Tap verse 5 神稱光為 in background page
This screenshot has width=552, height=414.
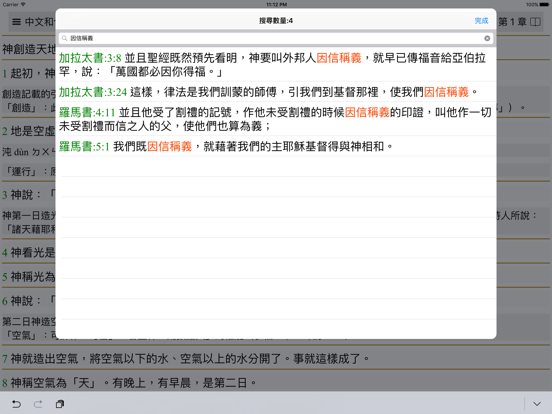28,277
